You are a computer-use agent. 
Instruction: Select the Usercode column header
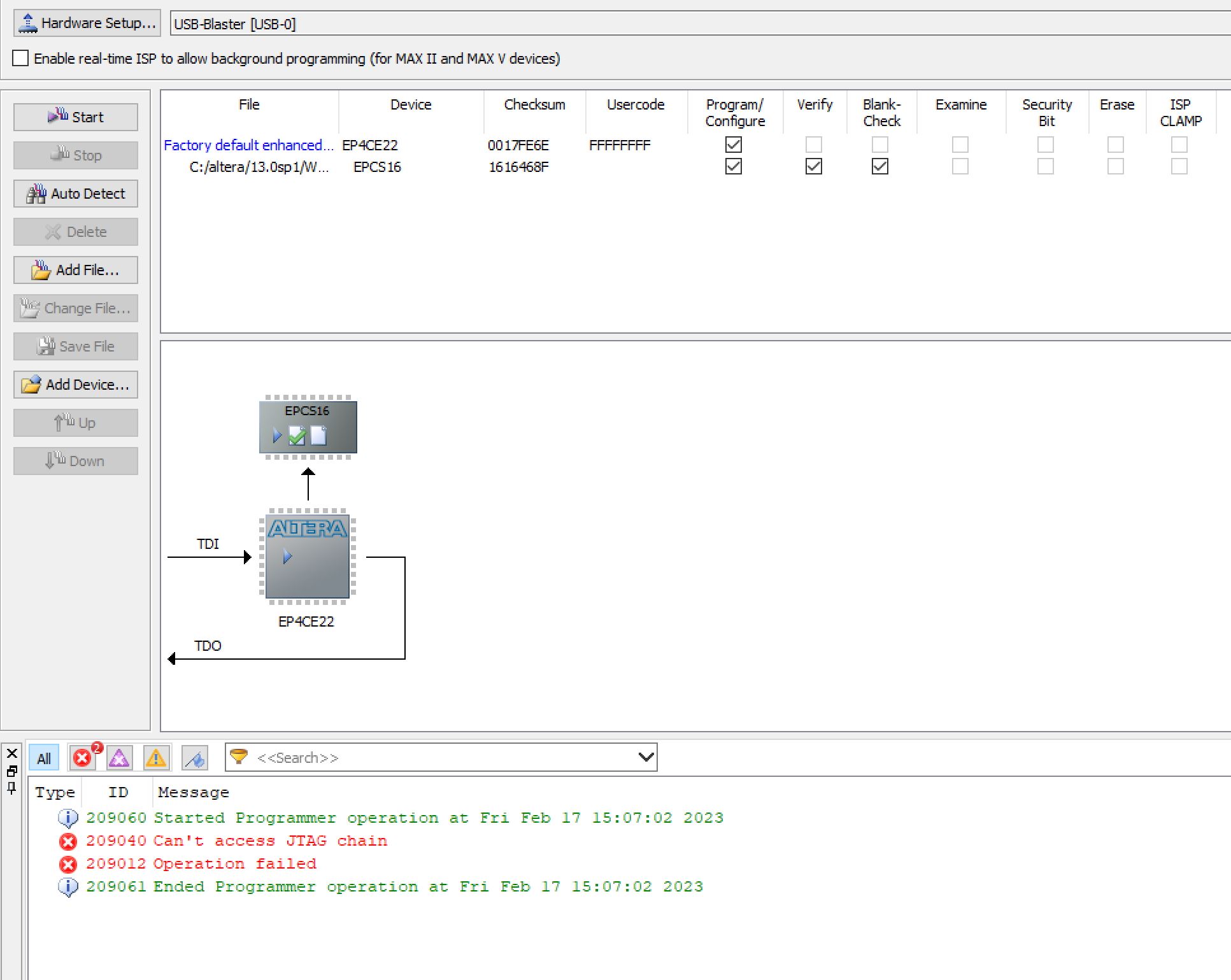636,104
